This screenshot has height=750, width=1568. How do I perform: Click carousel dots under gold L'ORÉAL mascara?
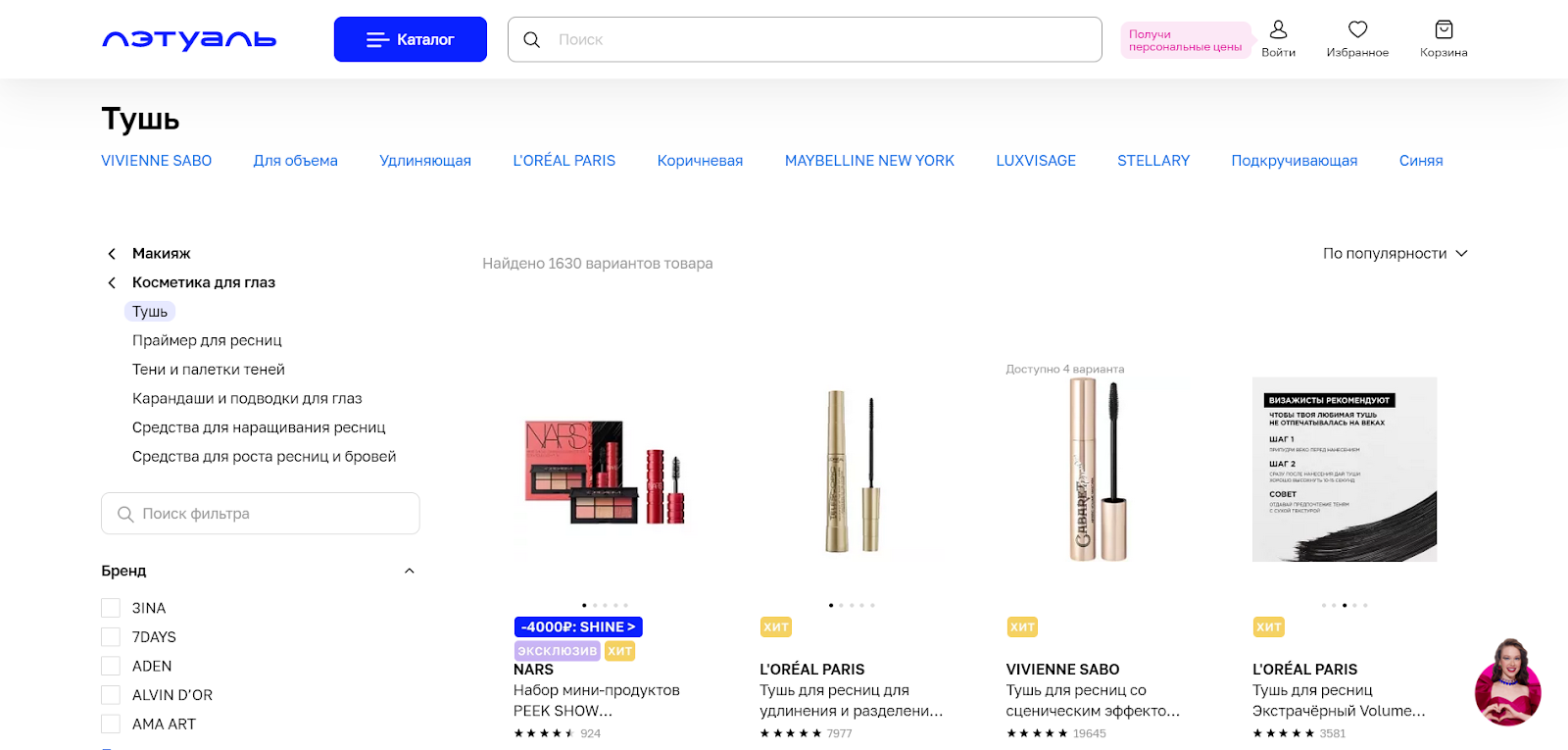pos(852,605)
